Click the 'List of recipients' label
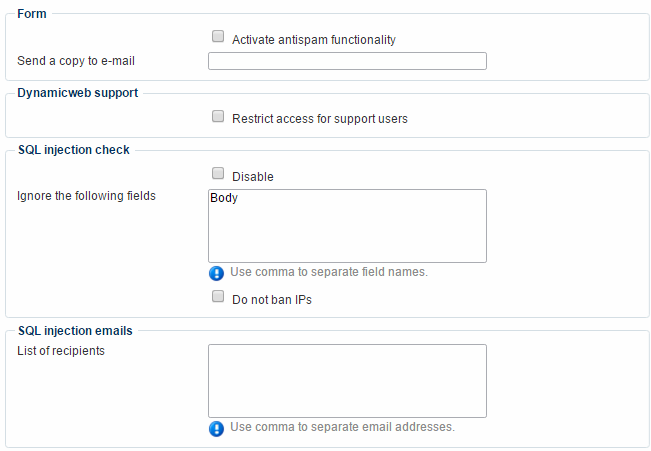651x451 pixels. click(61, 351)
